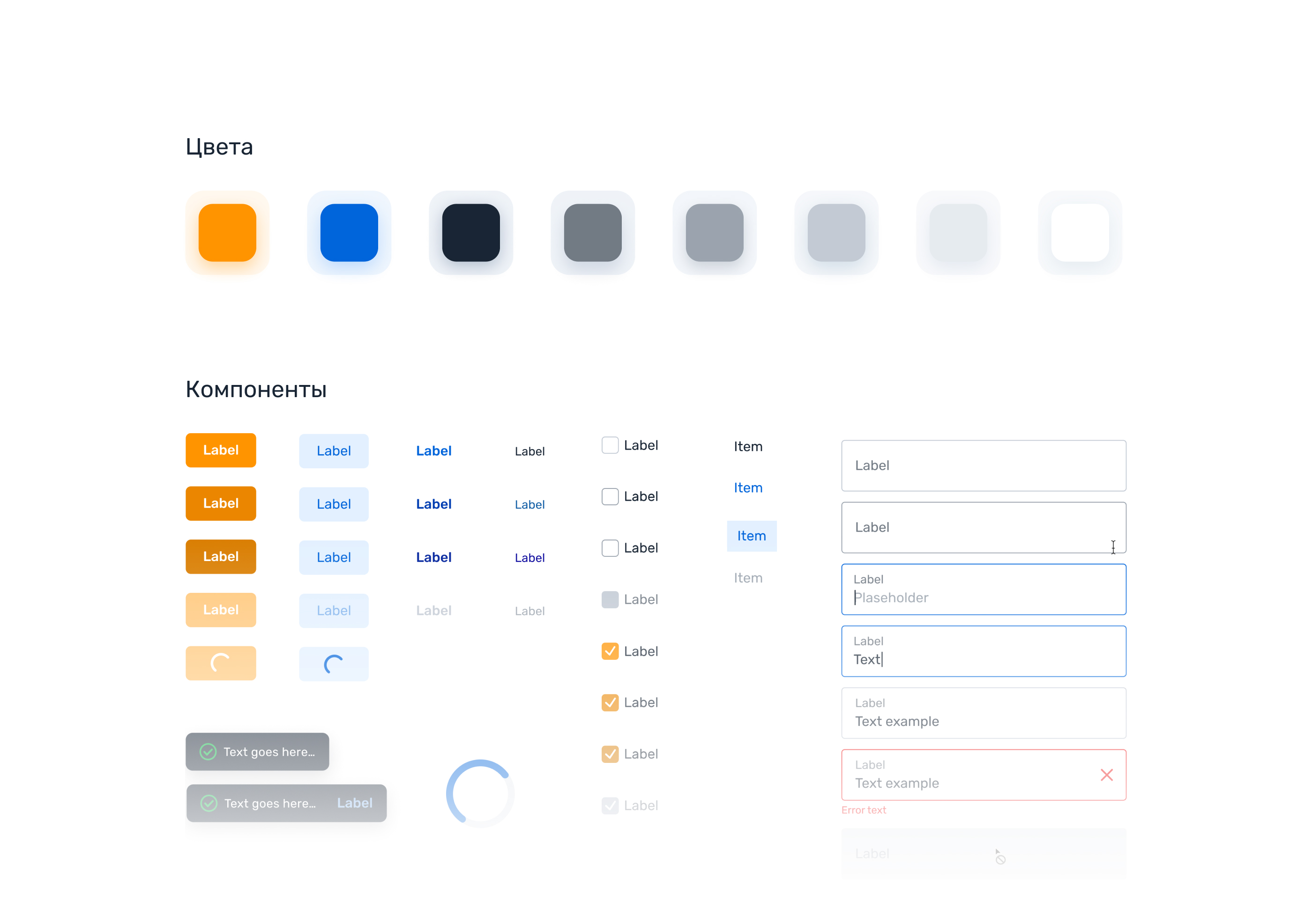Click the large blue circular loading spinner
Image resolution: width=1312 pixels, height=924 pixels.
click(x=480, y=793)
